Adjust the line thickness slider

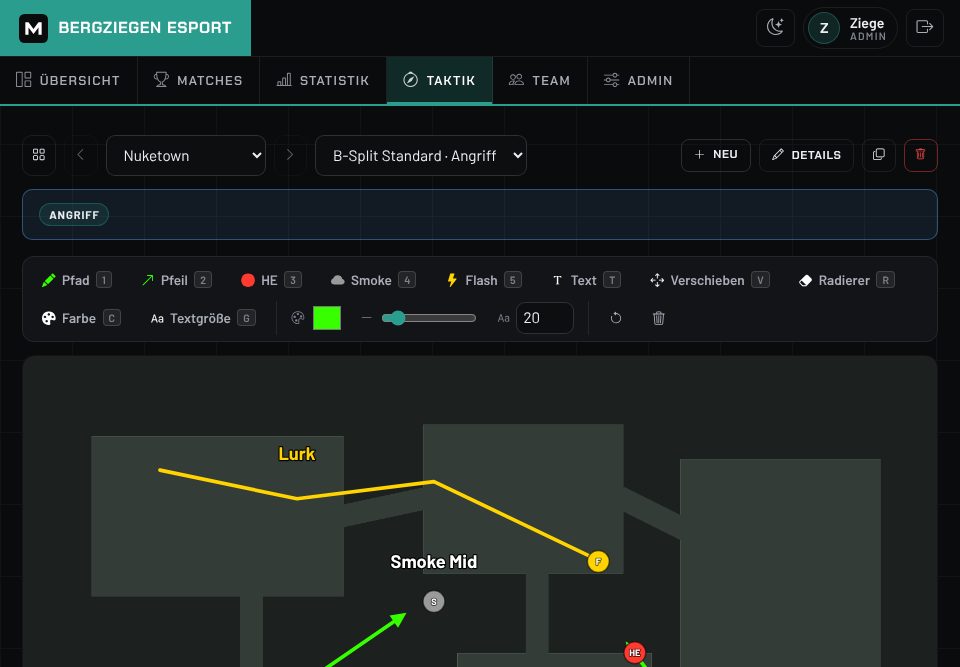[x=429, y=318]
